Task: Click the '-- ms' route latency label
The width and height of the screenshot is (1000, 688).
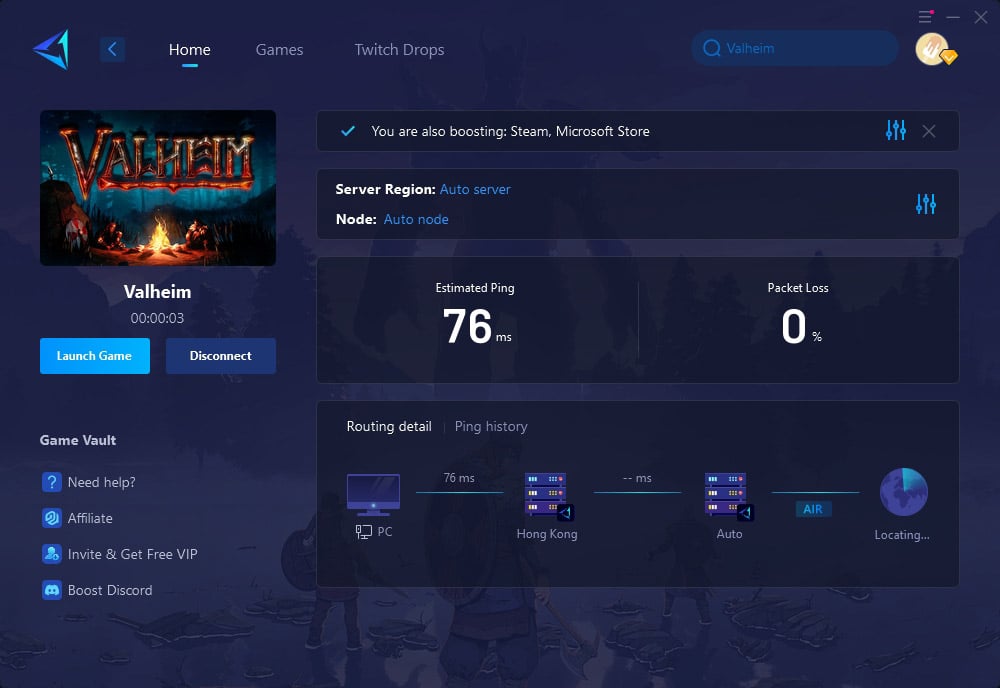Action: (x=637, y=478)
